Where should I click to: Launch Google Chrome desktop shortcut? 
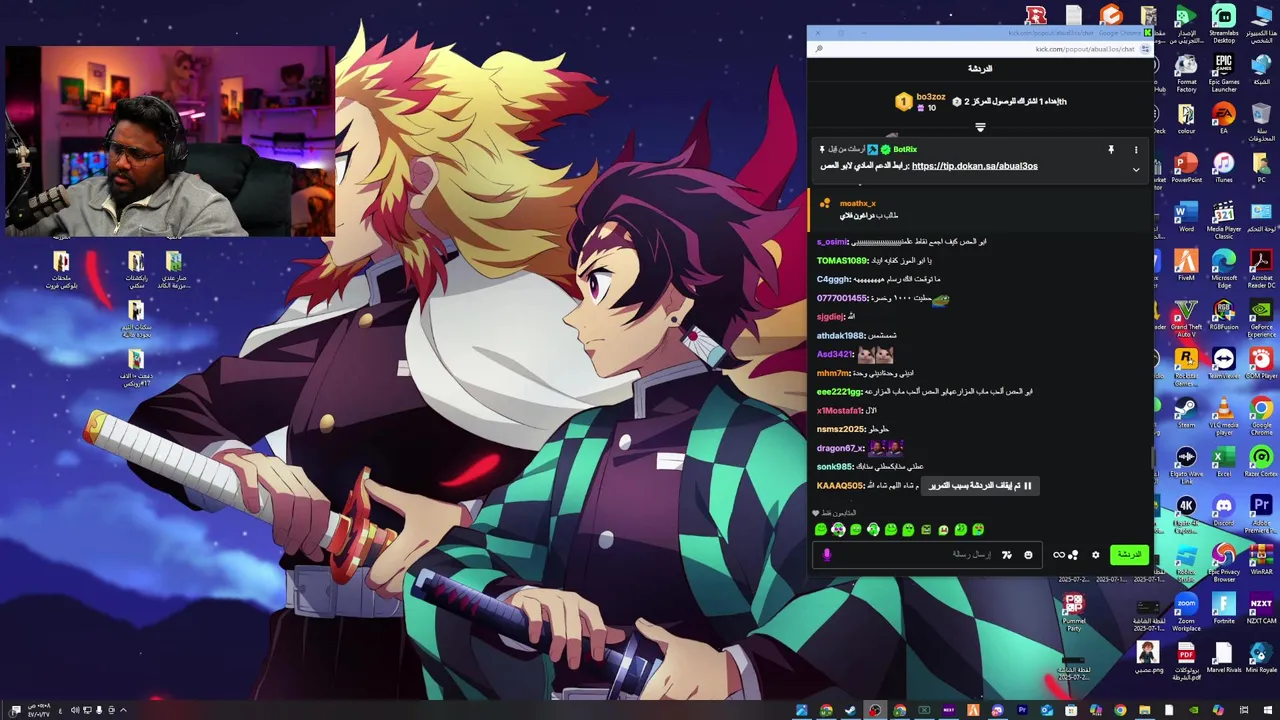pos(1261,416)
